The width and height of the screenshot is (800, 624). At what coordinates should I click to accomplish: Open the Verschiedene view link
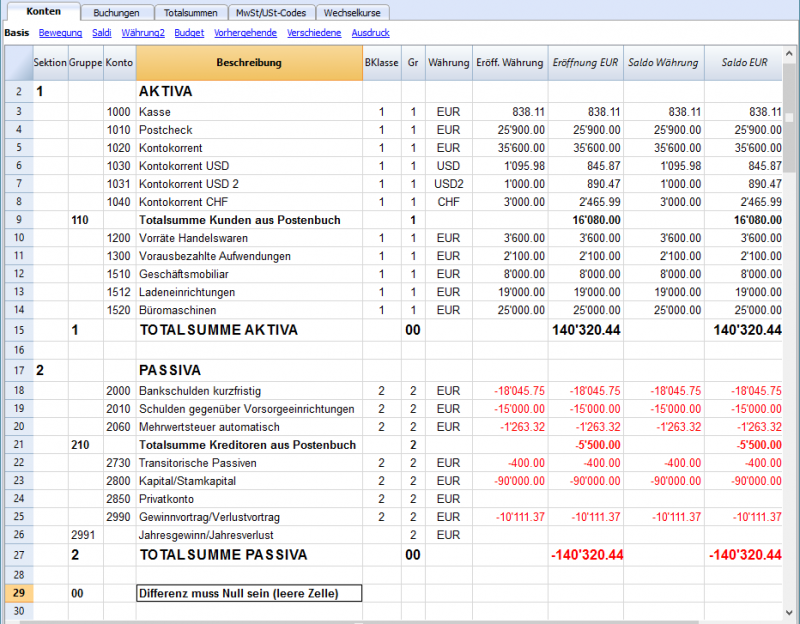[314, 33]
